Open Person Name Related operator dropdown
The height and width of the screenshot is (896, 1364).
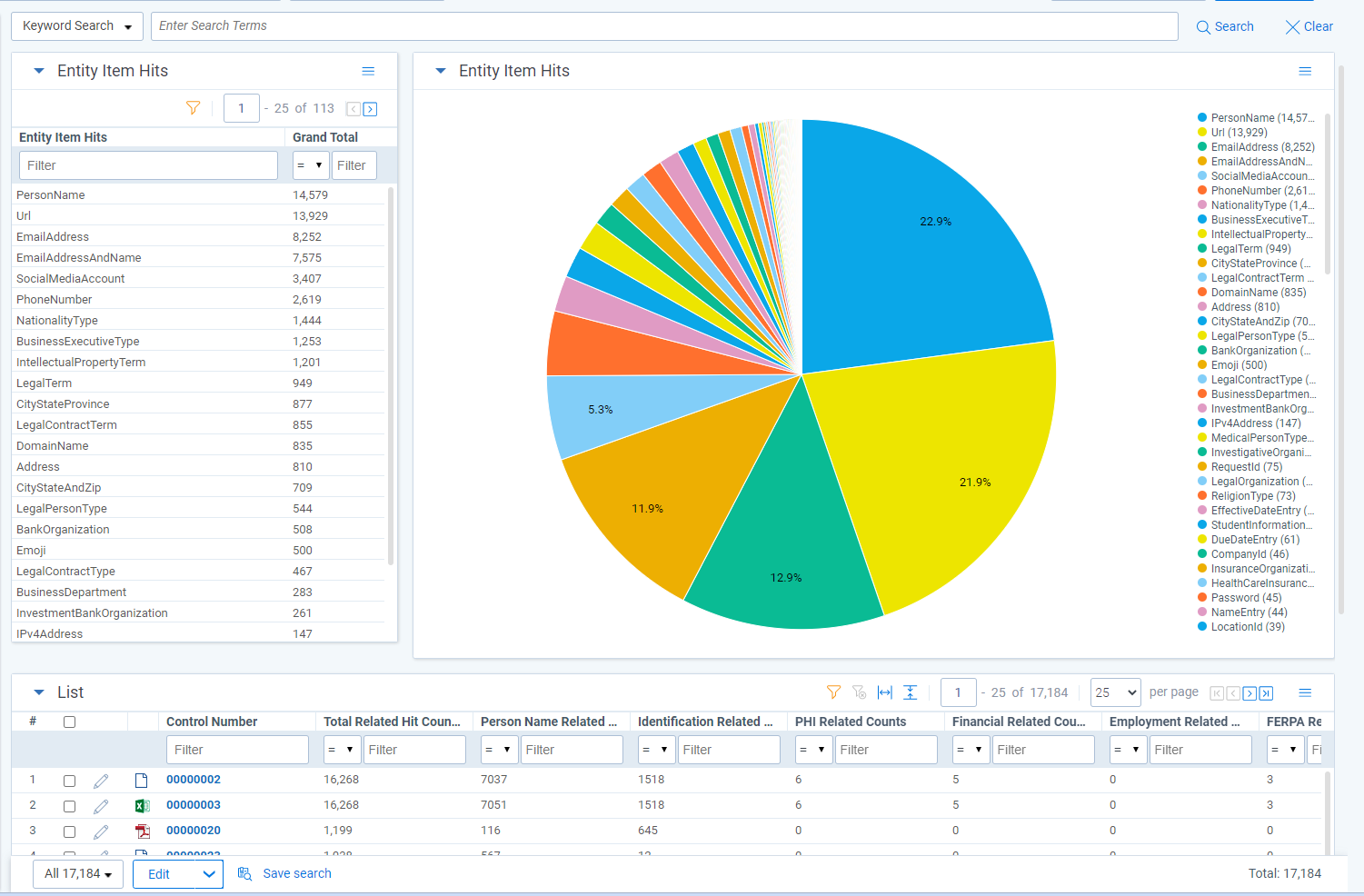coord(499,750)
